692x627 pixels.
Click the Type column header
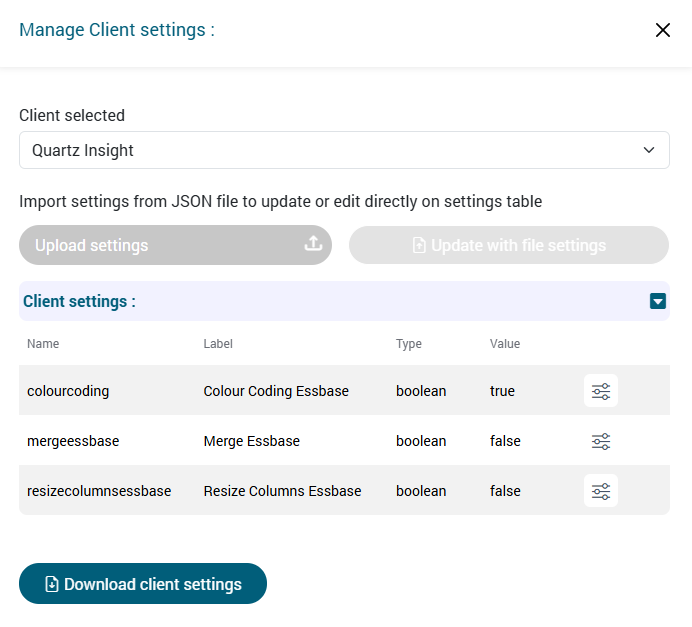pos(409,344)
